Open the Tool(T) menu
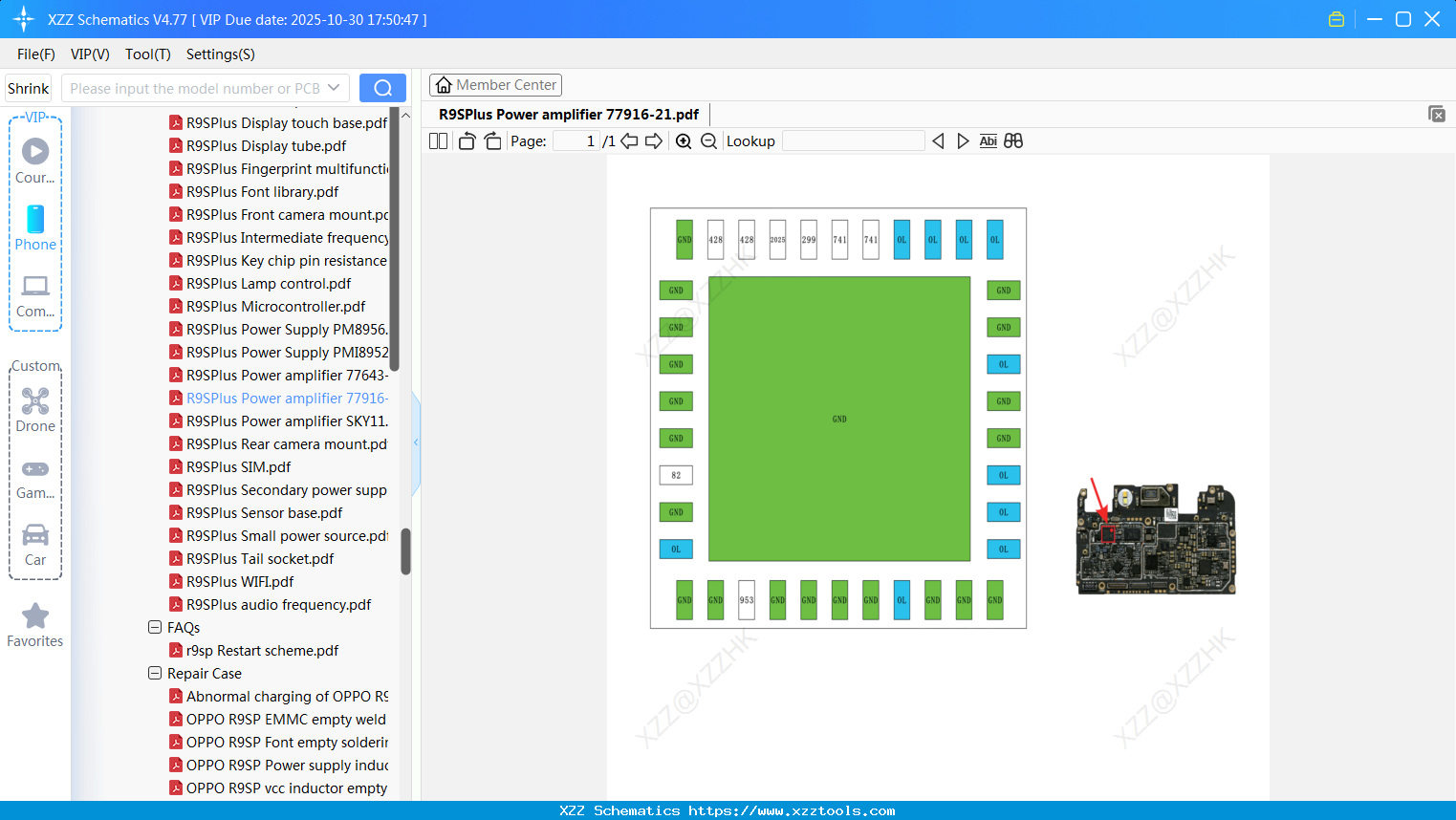 [x=148, y=54]
